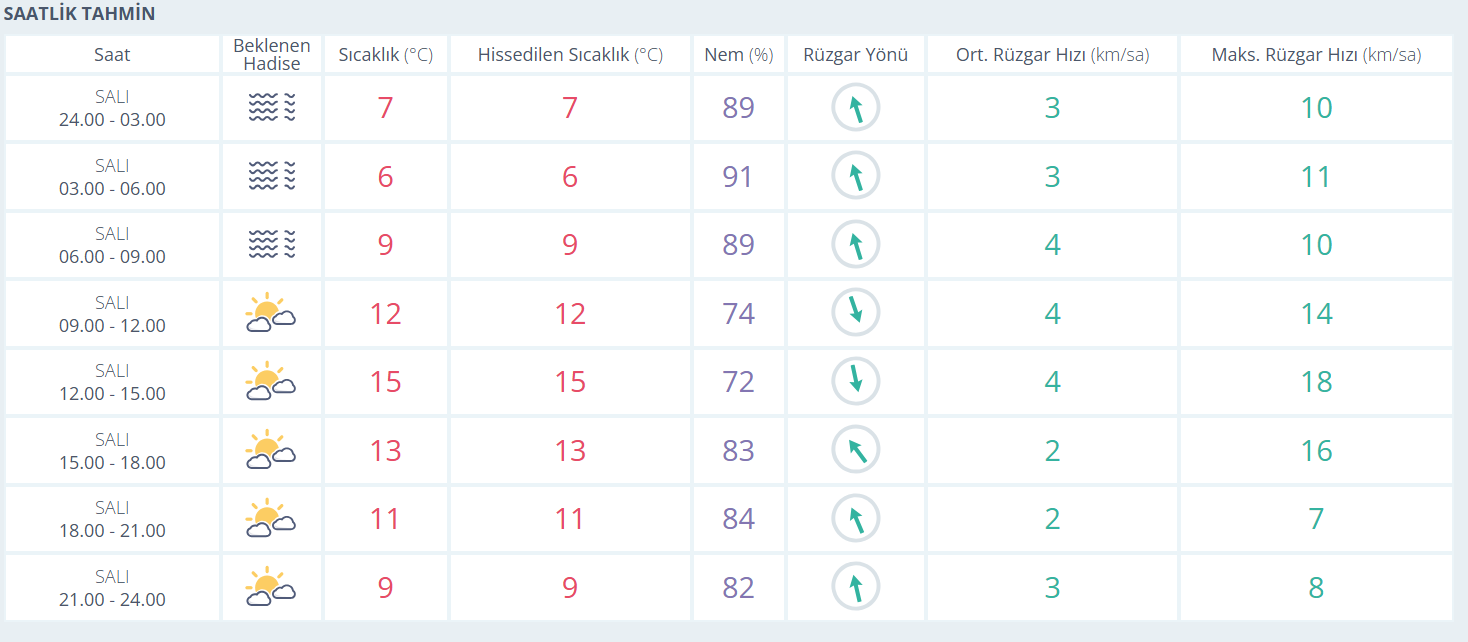
Task: Click the Maks. Rüzgar Hızı column header
Action: point(1316,55)
